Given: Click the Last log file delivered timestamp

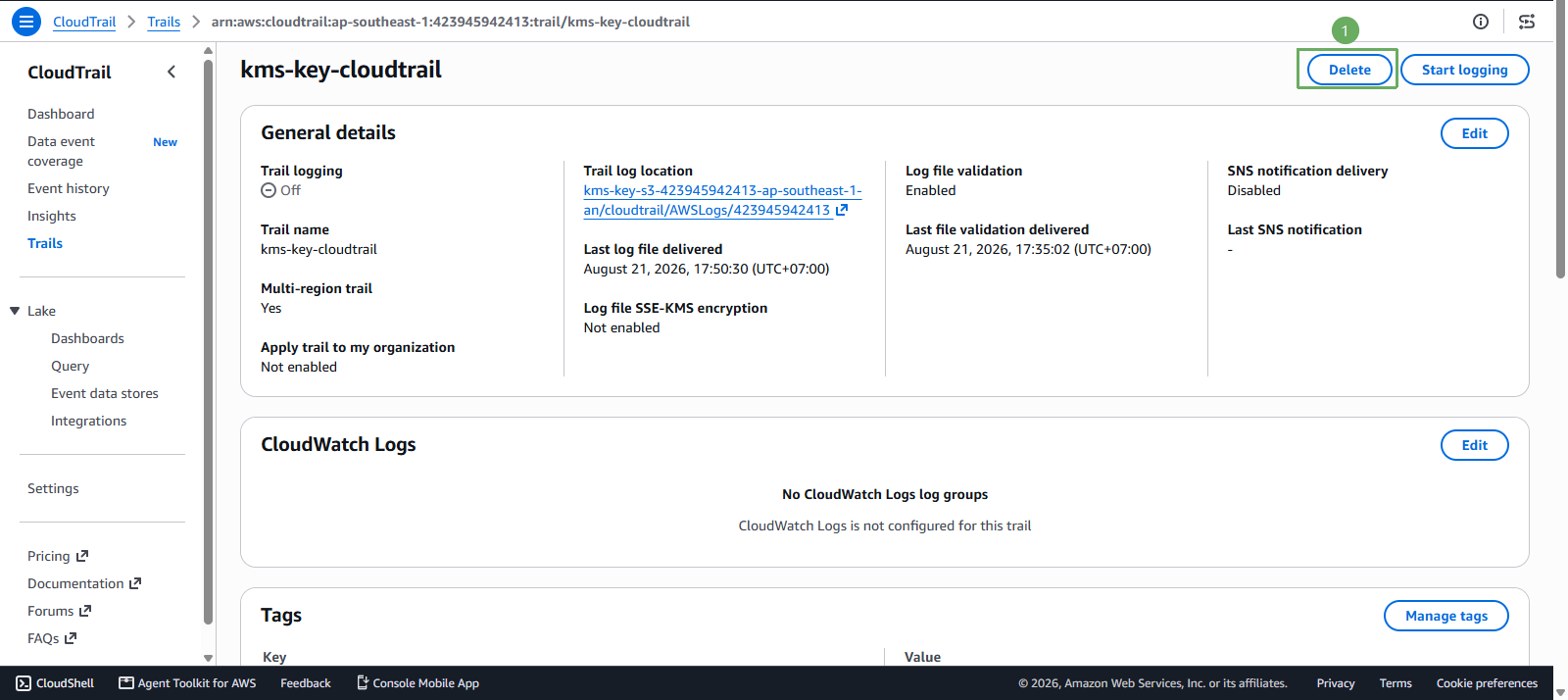Looking at the screenshot, I should tap(707, 269).
